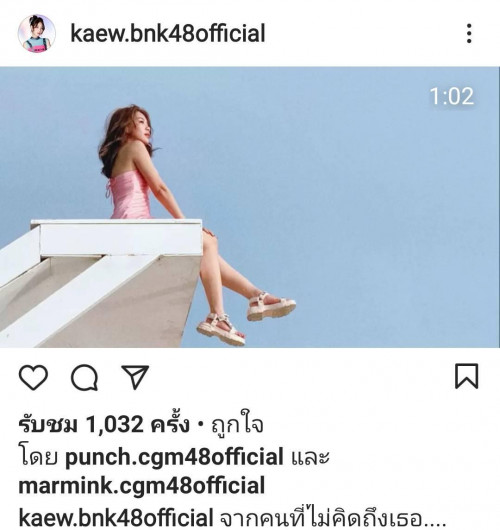Open comments with the speech bubble icon
The height and width of the screenshot is (530, 500).
(85, 377)
